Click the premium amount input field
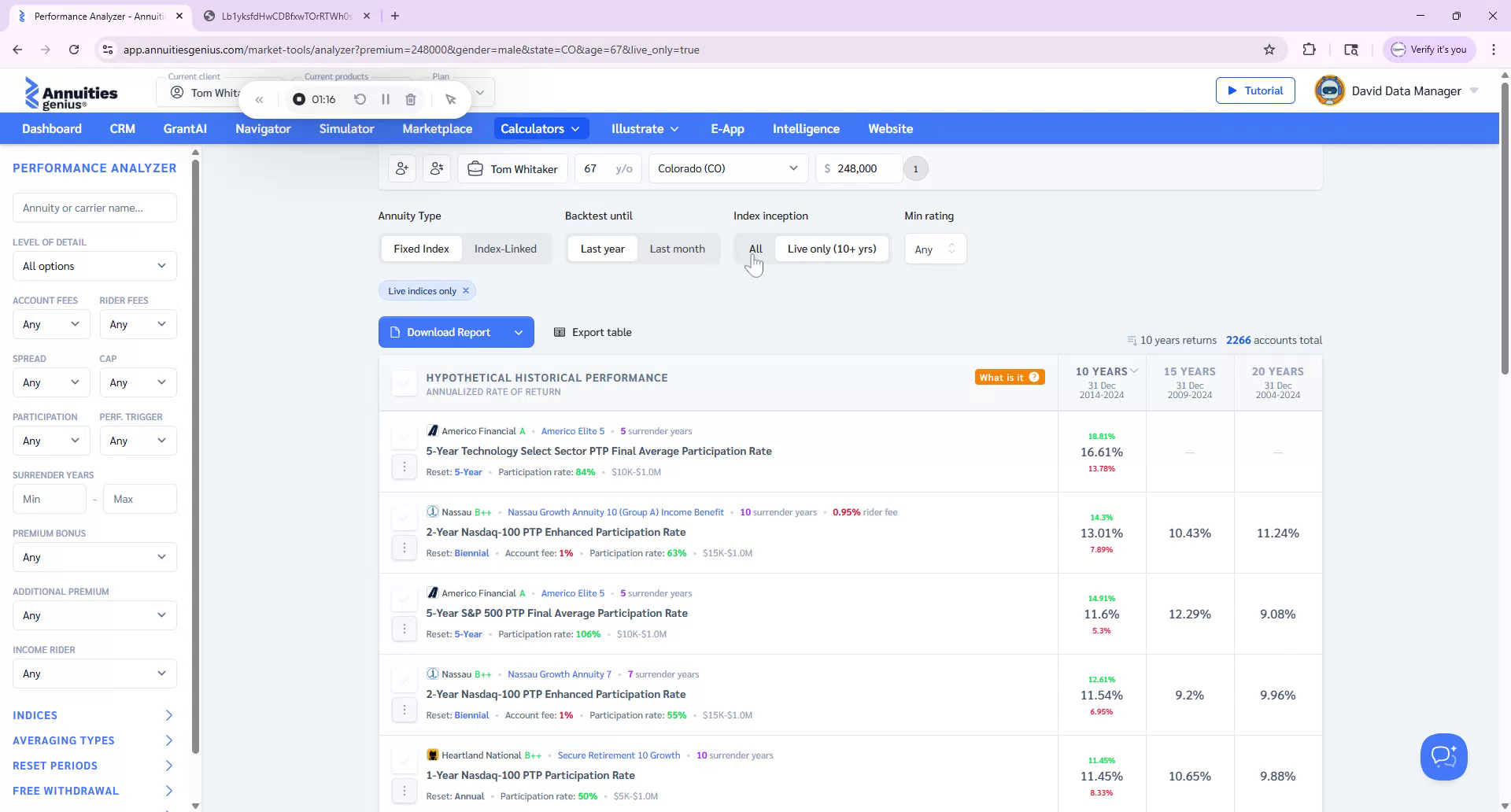1511x812 pixels. coord(862,168)
